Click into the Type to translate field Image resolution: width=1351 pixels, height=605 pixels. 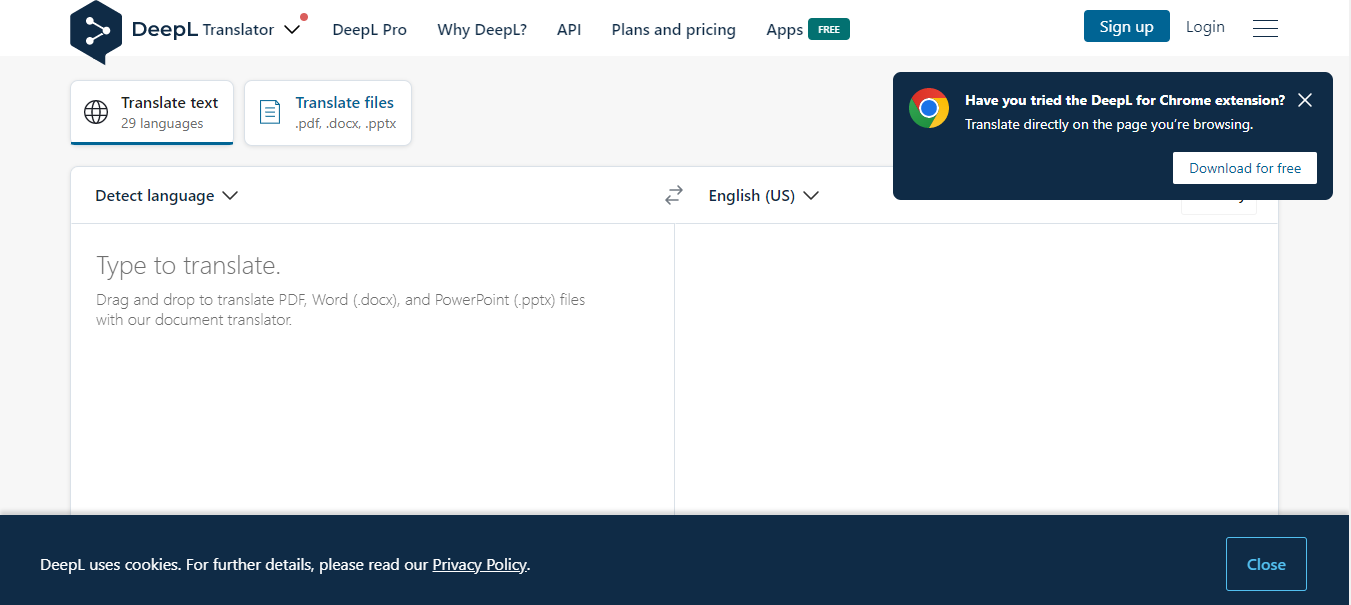tap(372, 368)
